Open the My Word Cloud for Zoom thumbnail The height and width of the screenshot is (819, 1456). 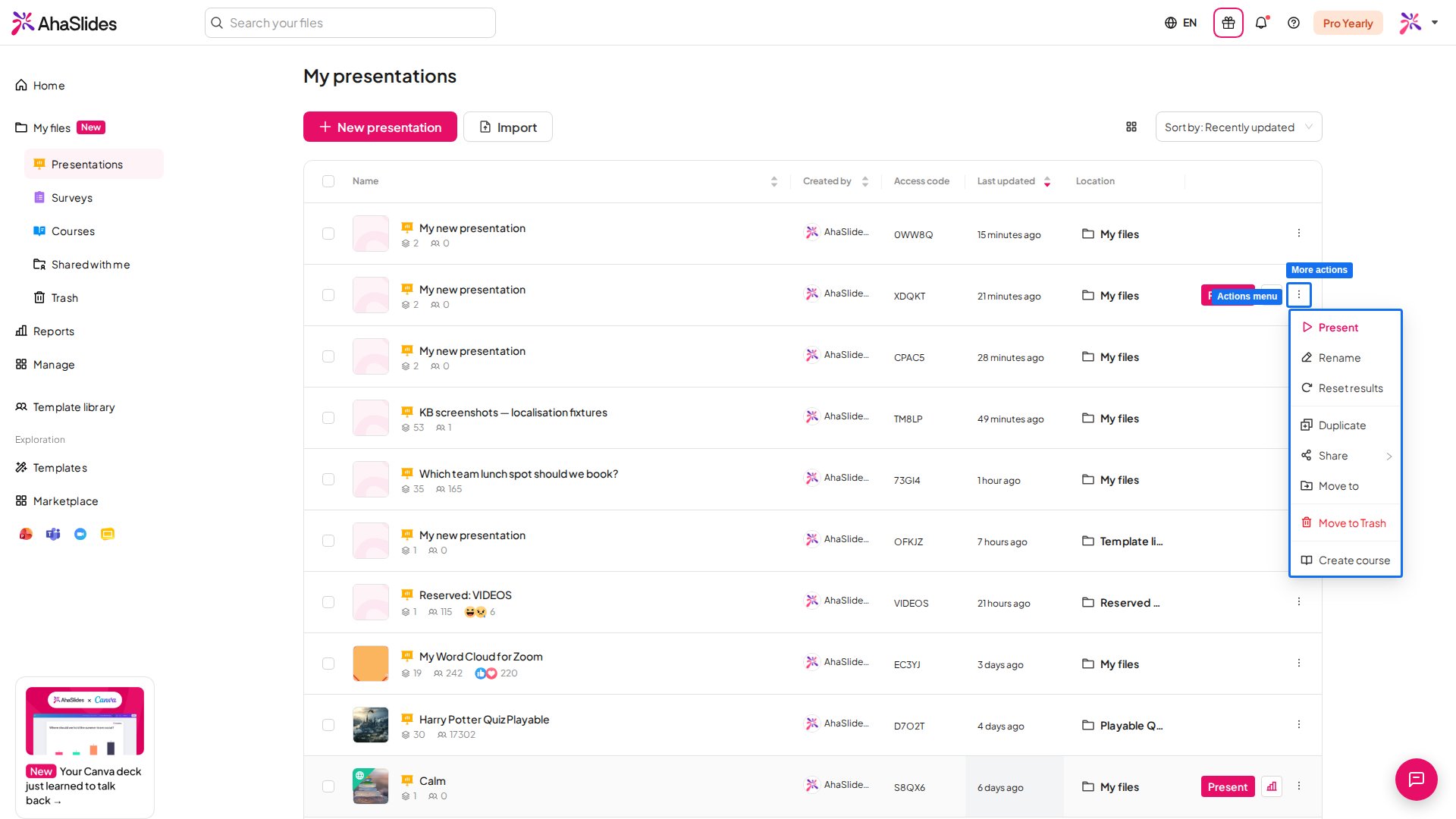click(x=371, y=664)
